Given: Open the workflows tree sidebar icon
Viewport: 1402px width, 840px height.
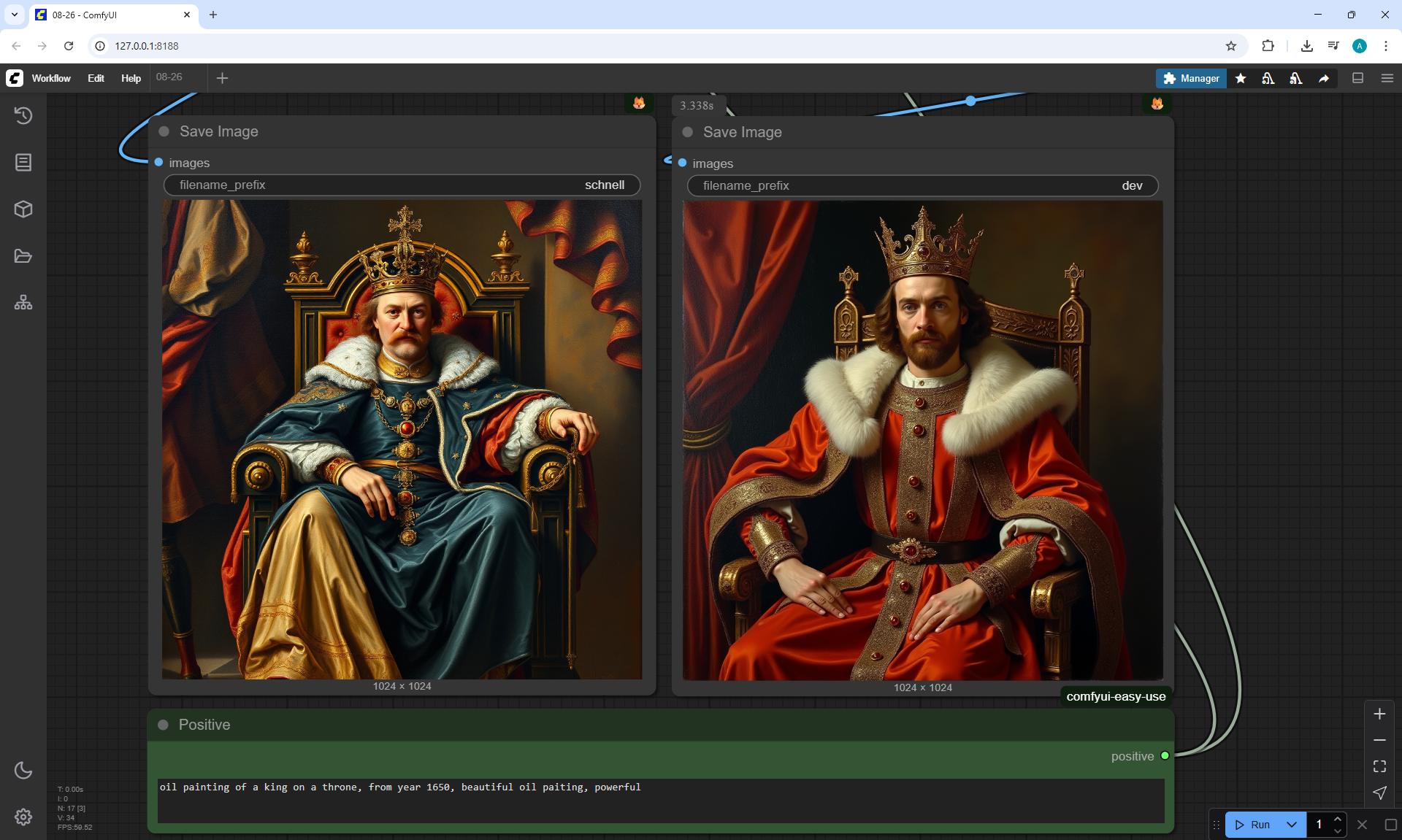Looking at the screenshot, I should pyautogui.click(x=23, y=302).
